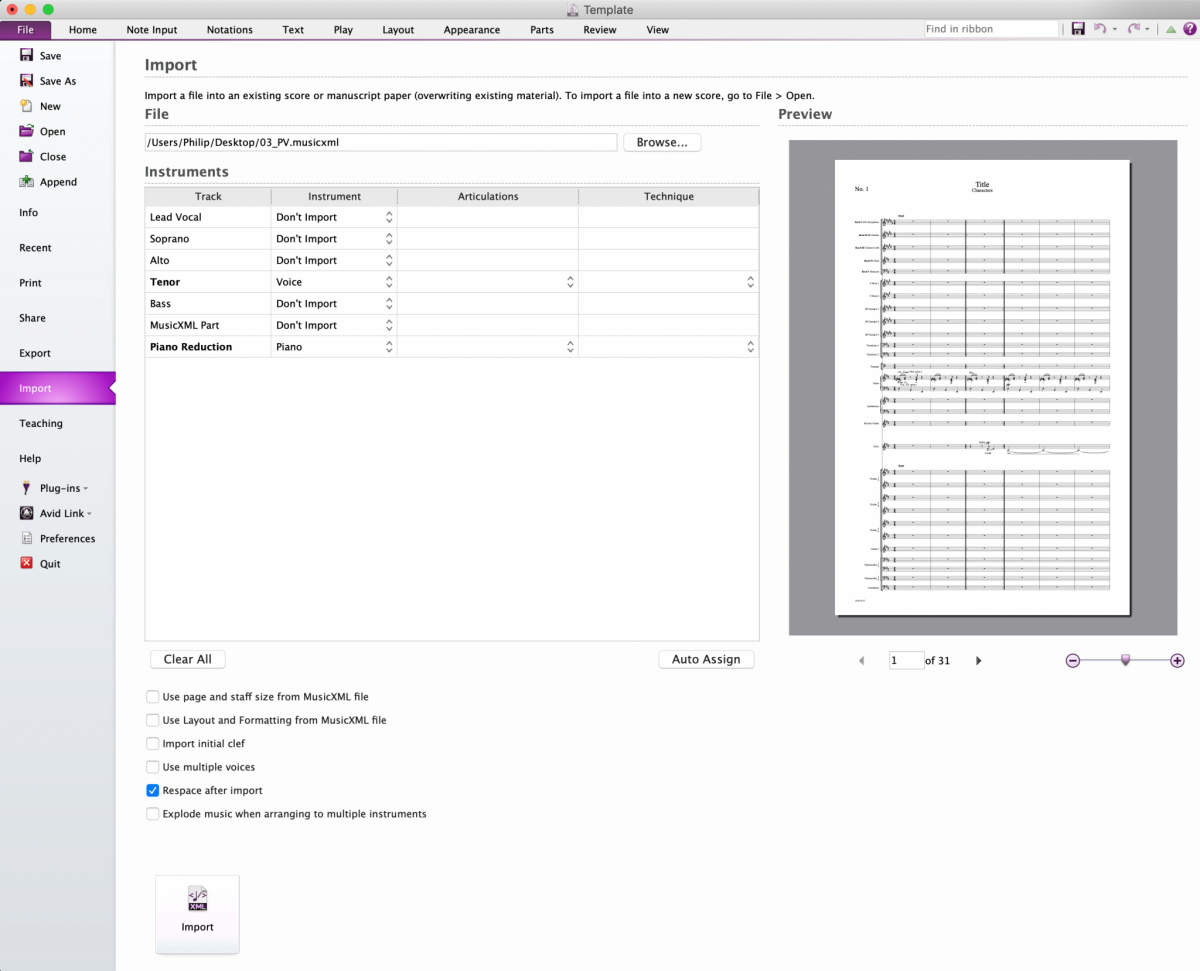Enable Use Layout and Formatting checkbox
This screenshot has width=1200, height=971.
point(153,720)
